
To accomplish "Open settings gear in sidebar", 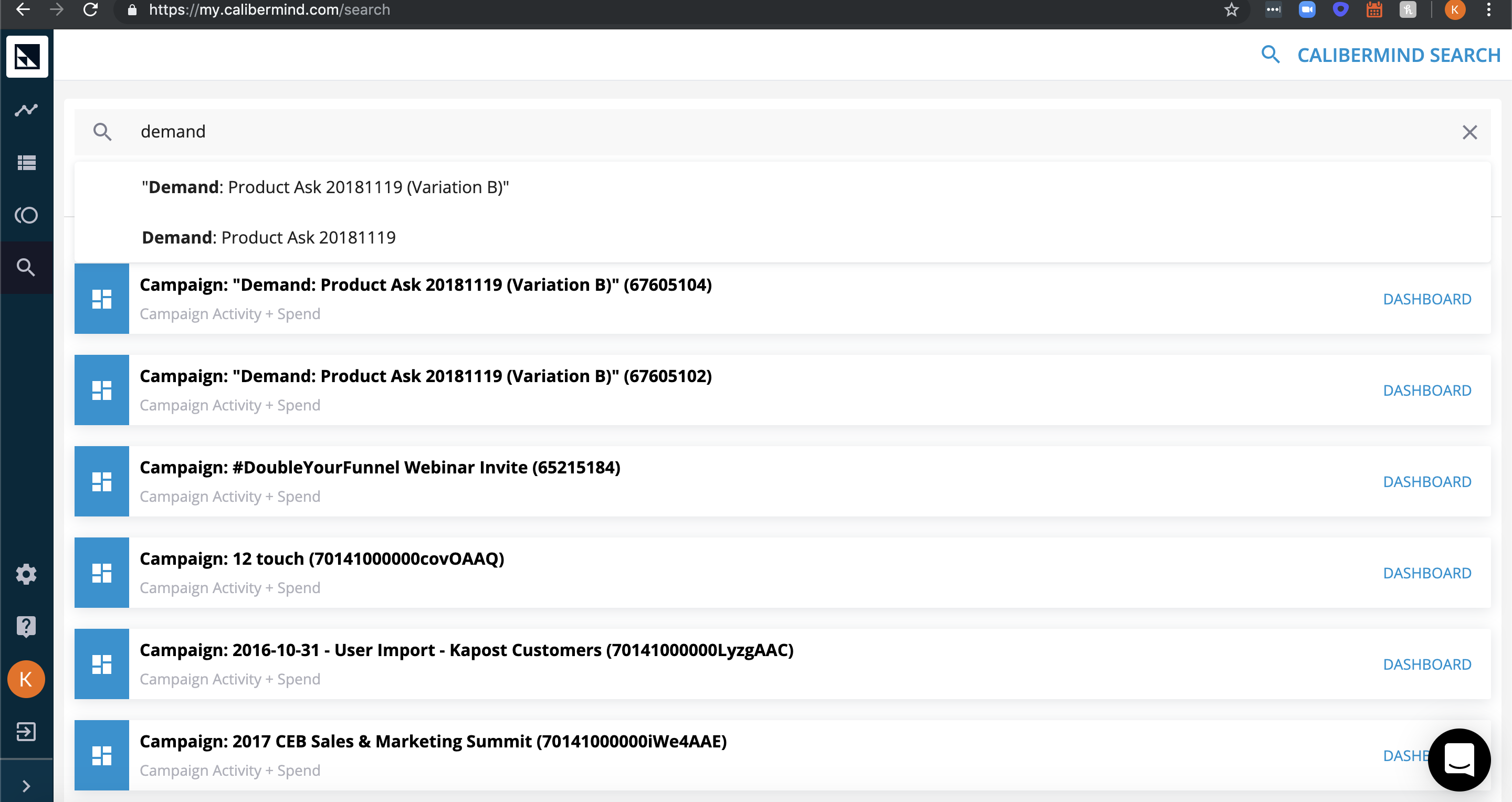I will coord(26,574).
